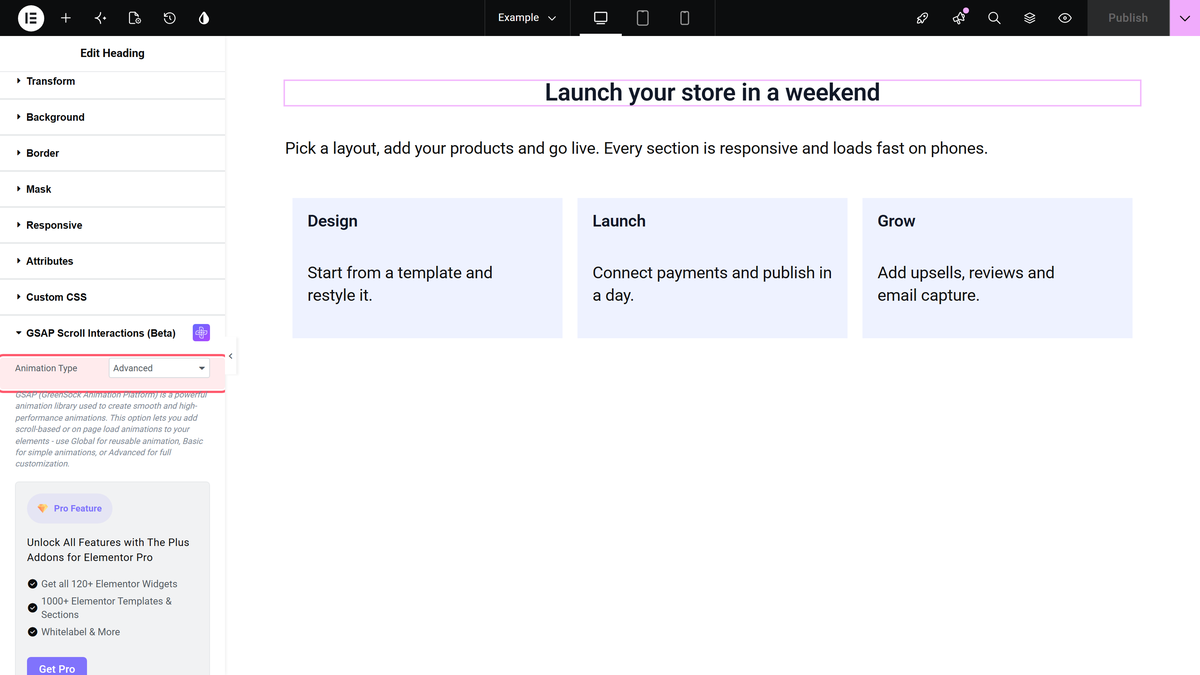Click the Publish button

pos(1128,18)
